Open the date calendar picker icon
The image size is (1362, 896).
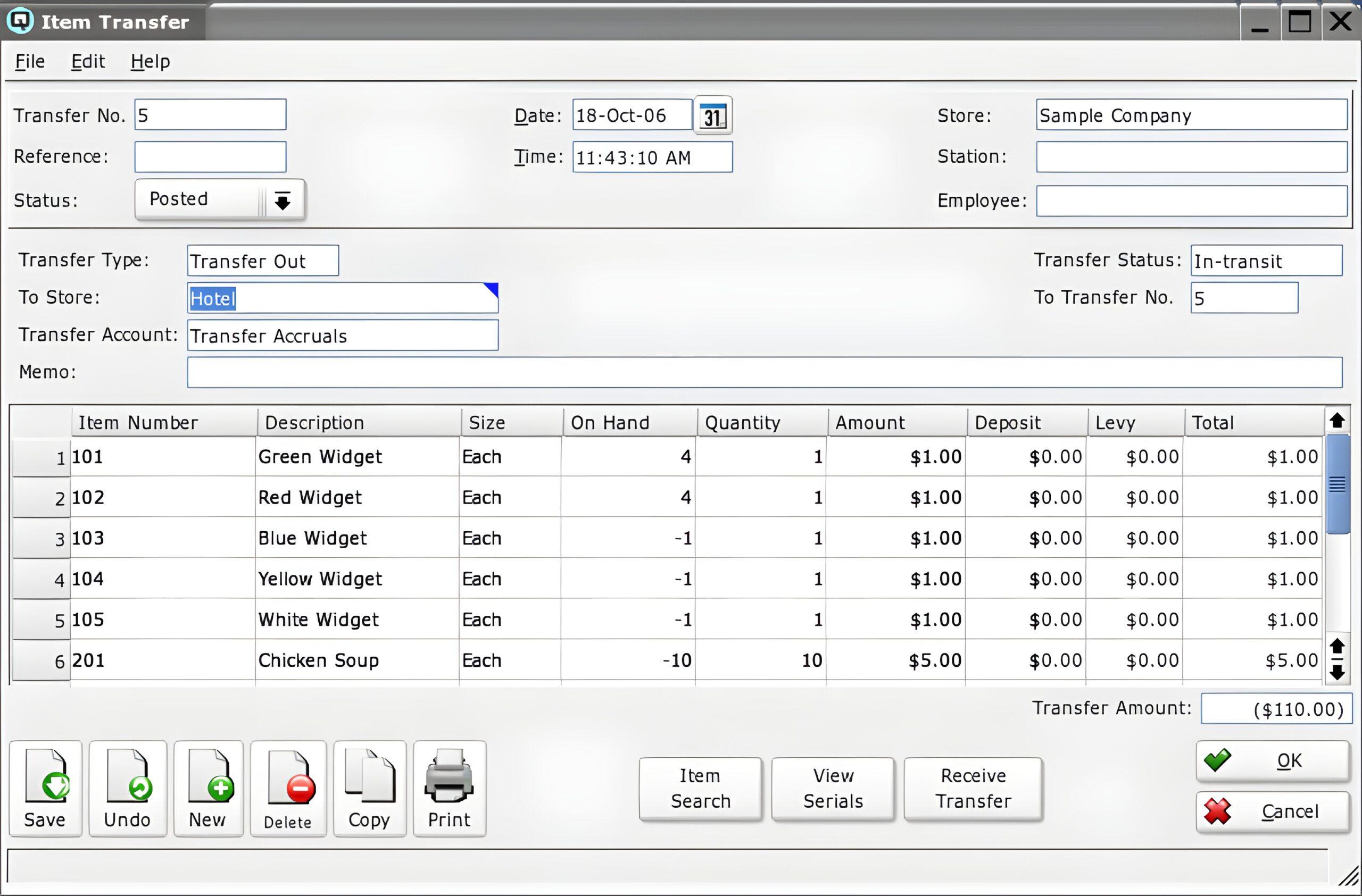click(712, 115)
